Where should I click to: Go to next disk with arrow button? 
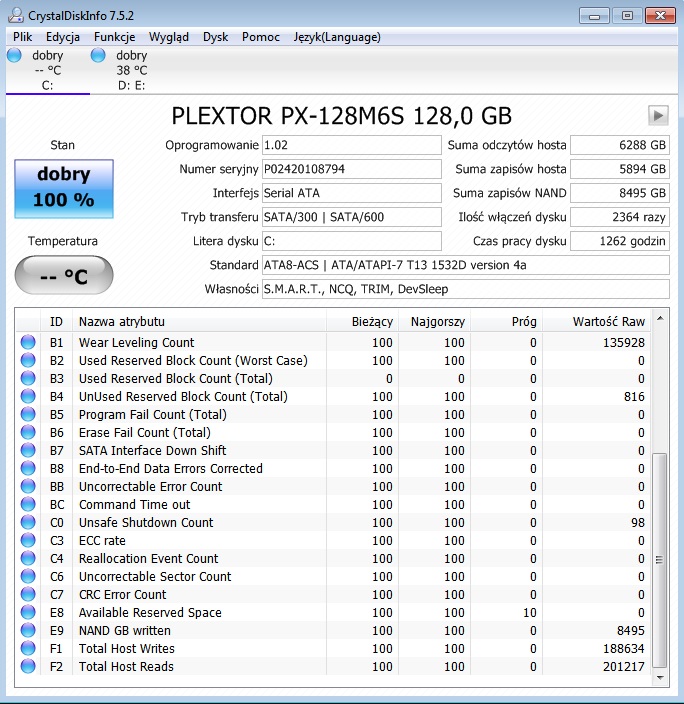coord(658,115)
